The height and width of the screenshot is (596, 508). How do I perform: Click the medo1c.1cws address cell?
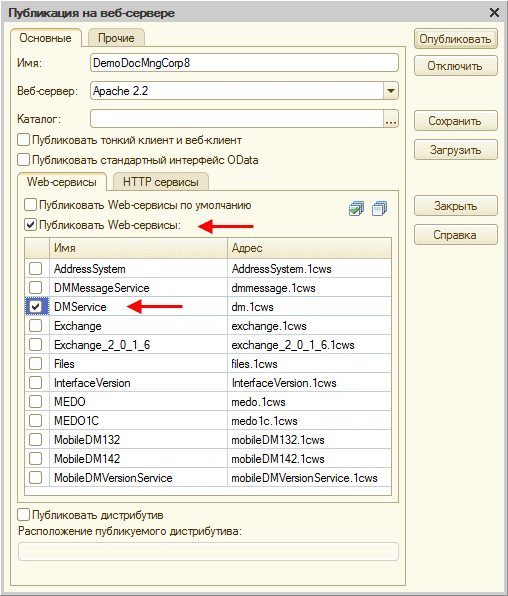[309, 421]
